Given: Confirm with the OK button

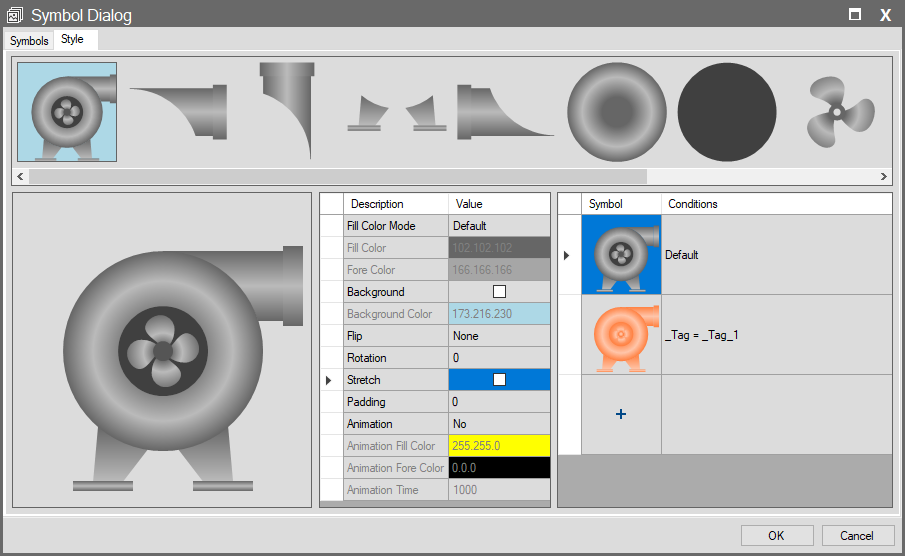Looking at the screenshot, I should (x=776, y=535).
